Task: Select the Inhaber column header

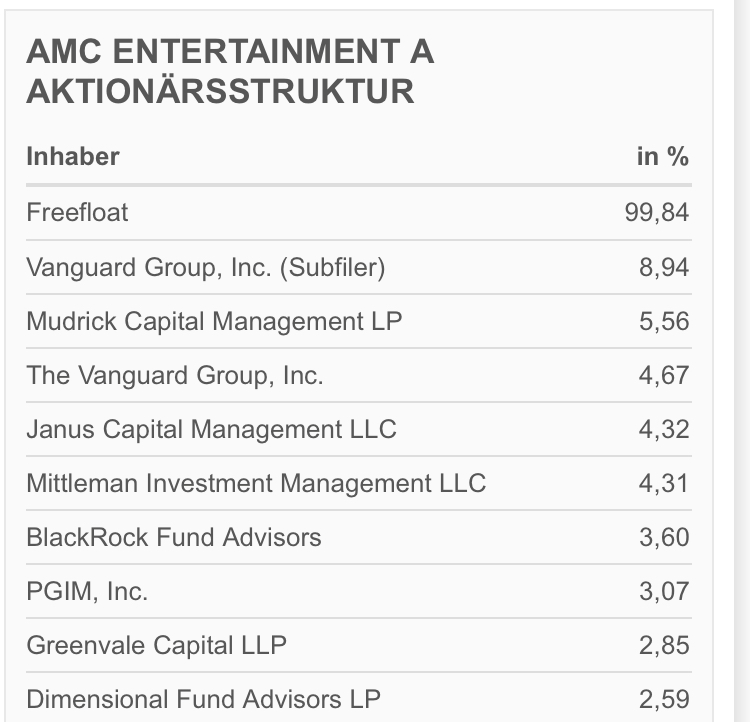Action: 73,157
